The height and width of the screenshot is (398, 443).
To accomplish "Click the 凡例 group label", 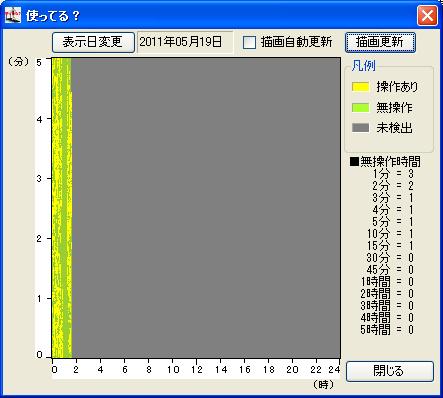I will [363, 66].
